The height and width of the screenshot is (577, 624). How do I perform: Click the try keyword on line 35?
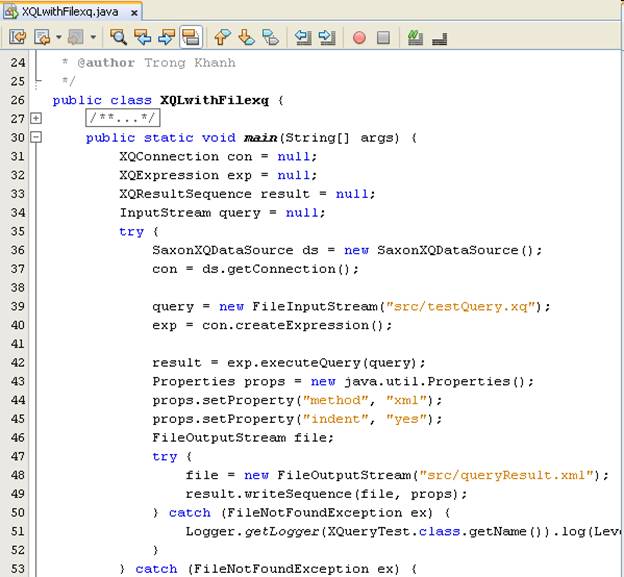pyautogui.click(x=131, y=232)
